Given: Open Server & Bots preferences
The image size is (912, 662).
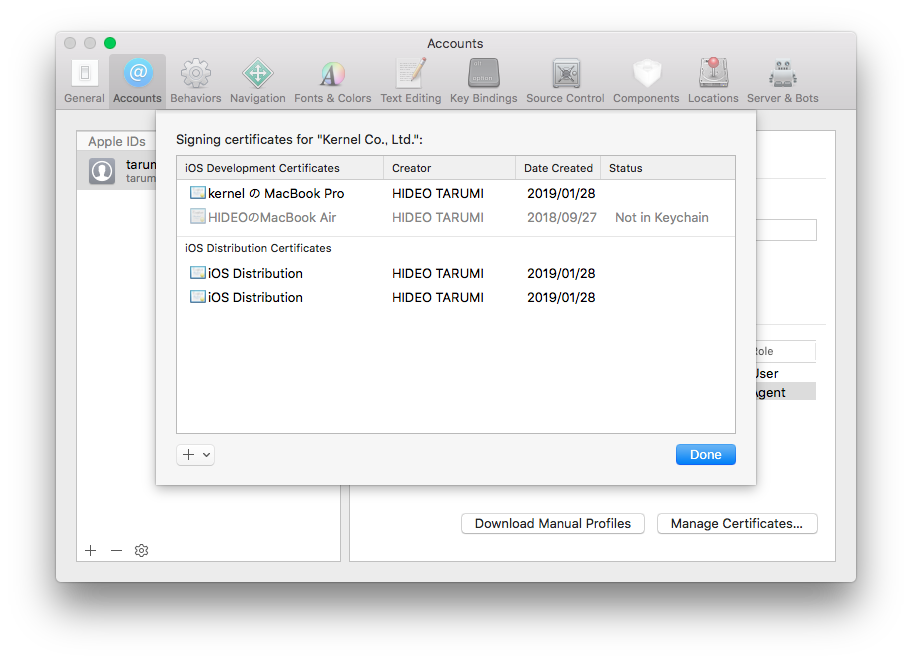Looking at the screenshot, I should tap(782, 81).
